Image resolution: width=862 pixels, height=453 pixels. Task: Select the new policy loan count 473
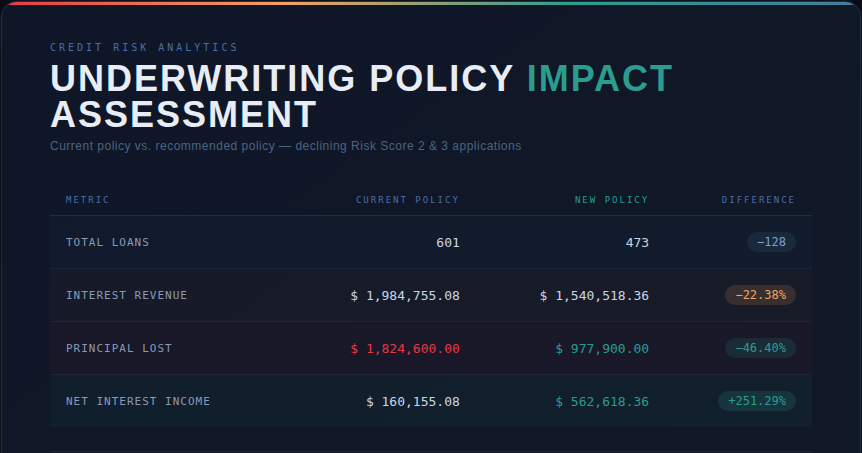[636, 242]
